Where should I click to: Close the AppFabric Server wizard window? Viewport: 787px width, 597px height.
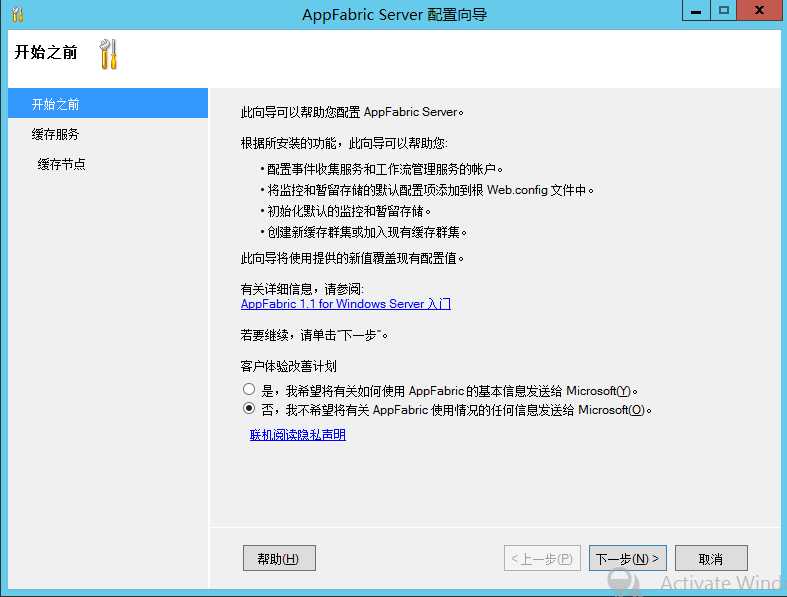759,10
